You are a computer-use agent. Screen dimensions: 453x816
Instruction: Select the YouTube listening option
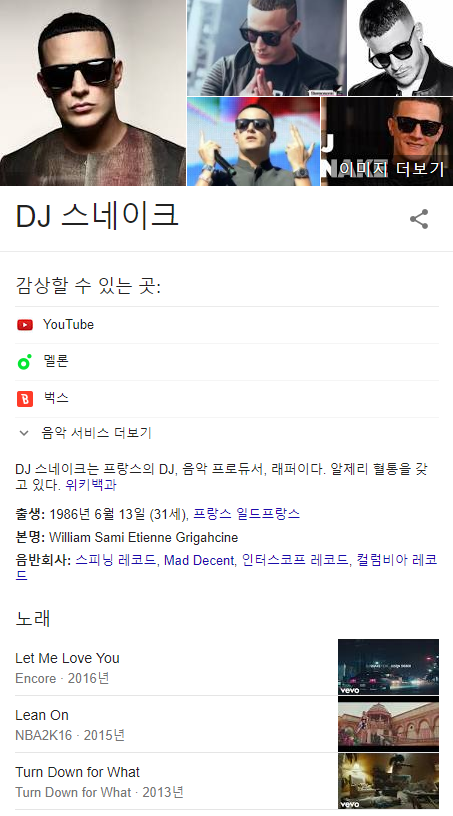tap(226, 325)
